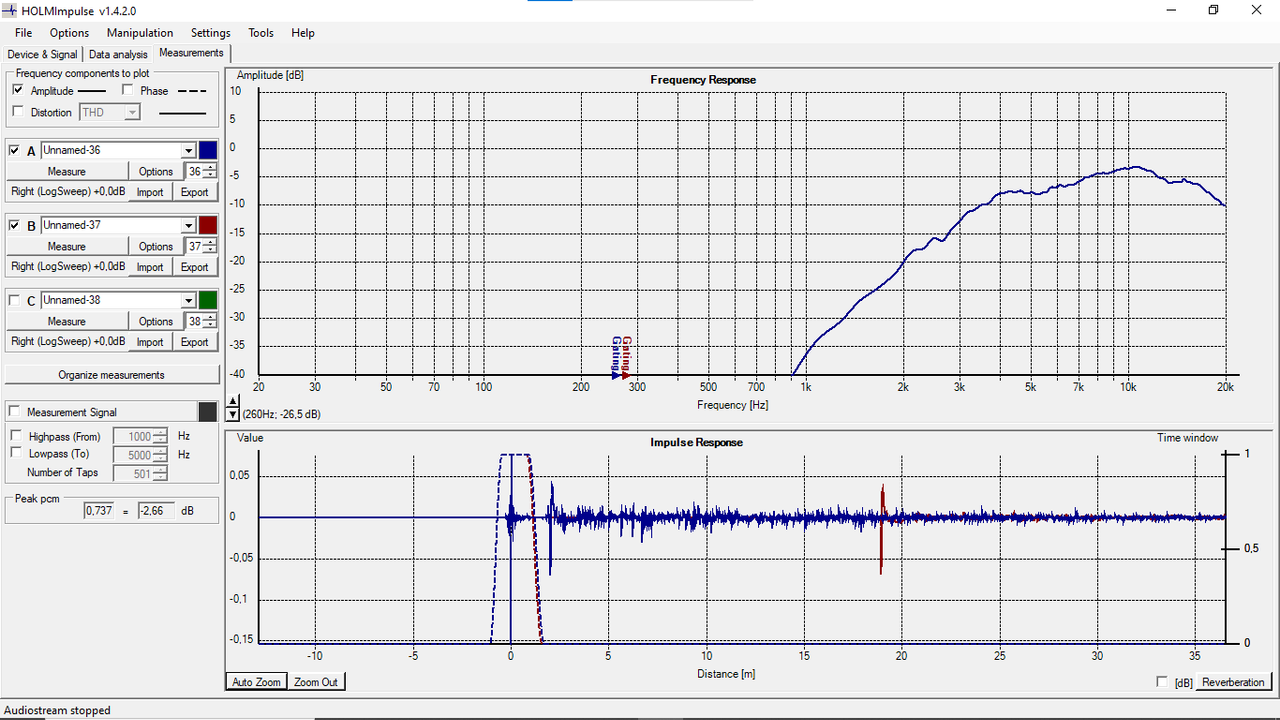
Task: Open the gray Measurement Signal color swatch
Action: pyautogui.click(x=208, y=412)
